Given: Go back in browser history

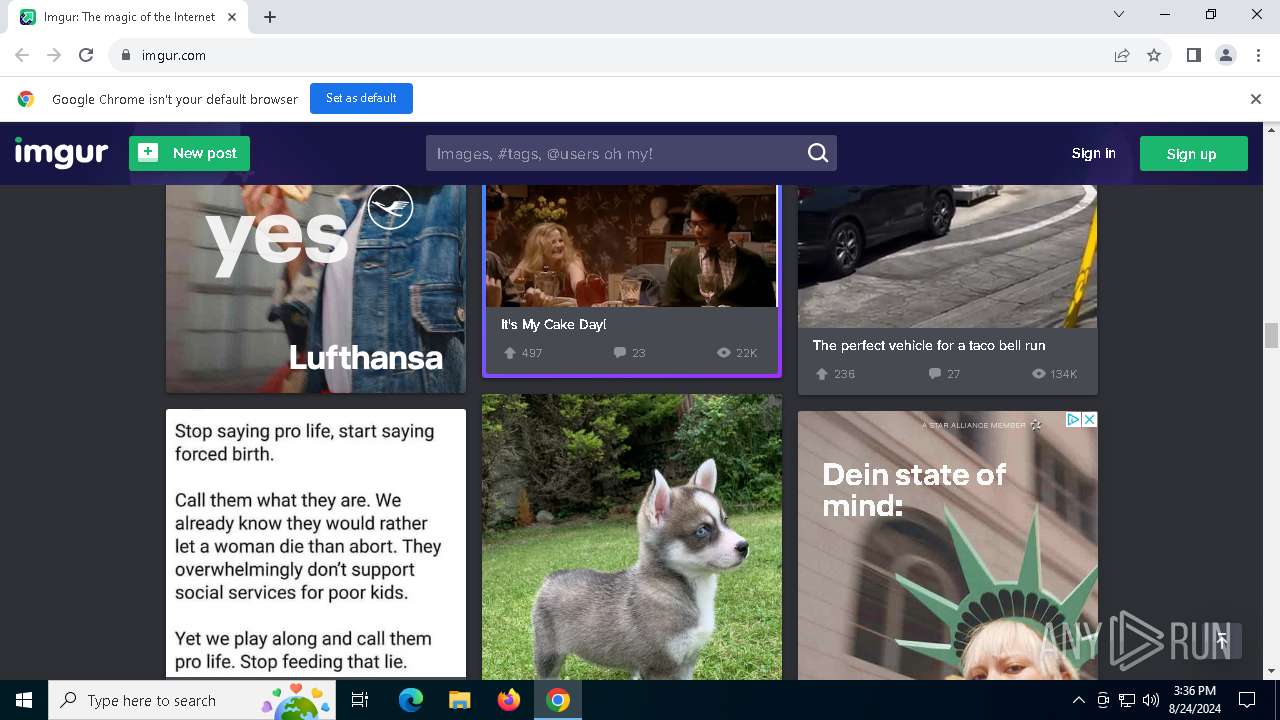Looking at the screenshot, I should [22, 55].
